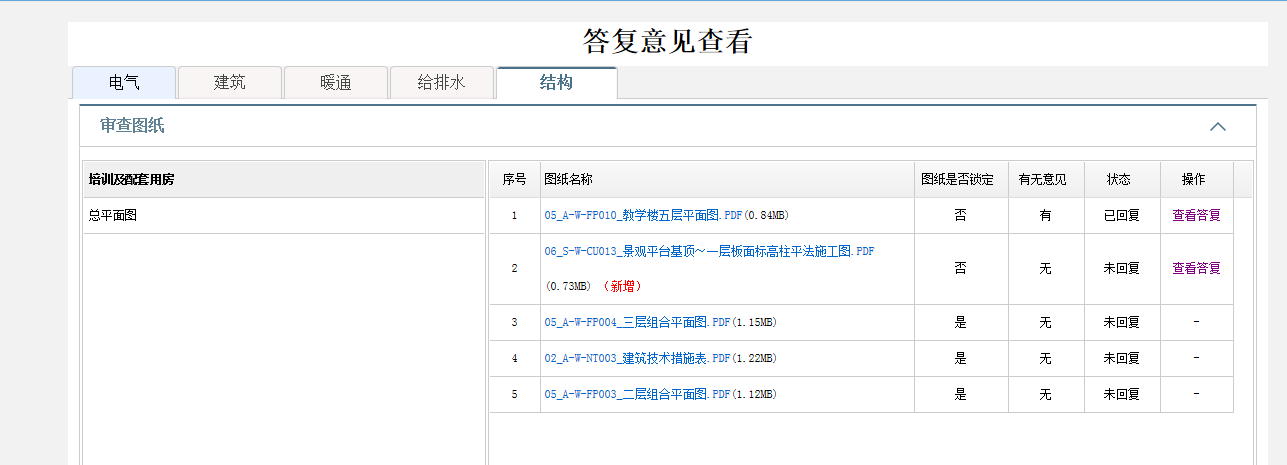Select the 给排水 tab
This screenshot has height=465, width=1287.
[441, 83]
